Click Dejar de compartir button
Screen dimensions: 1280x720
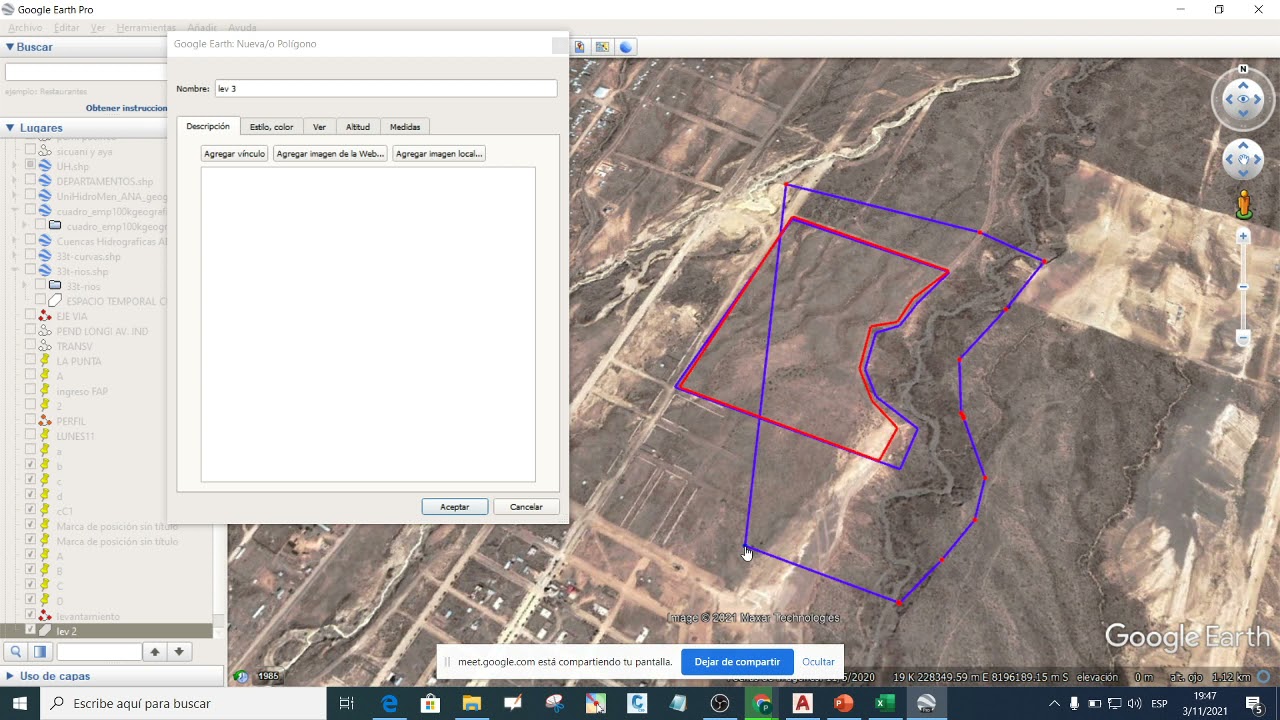(737, 662)
